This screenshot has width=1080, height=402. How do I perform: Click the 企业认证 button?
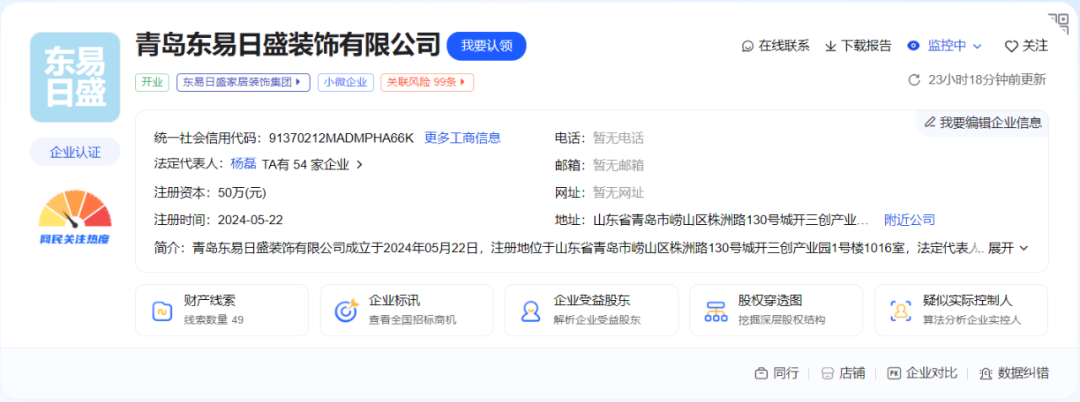pyautogui.click(x=75, y=152)
